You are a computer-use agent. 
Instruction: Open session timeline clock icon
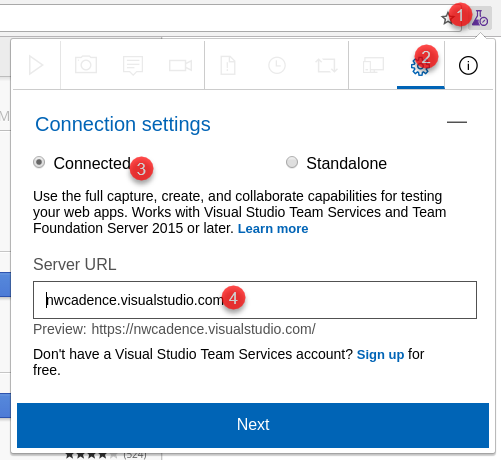(x=277, y=65)
